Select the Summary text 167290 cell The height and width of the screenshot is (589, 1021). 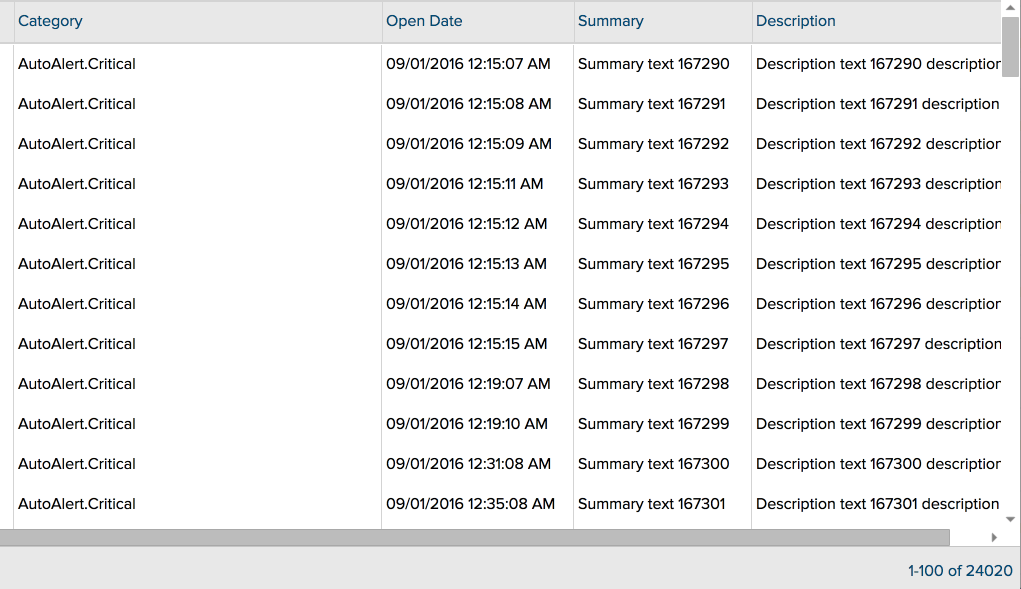click(653, 64)
